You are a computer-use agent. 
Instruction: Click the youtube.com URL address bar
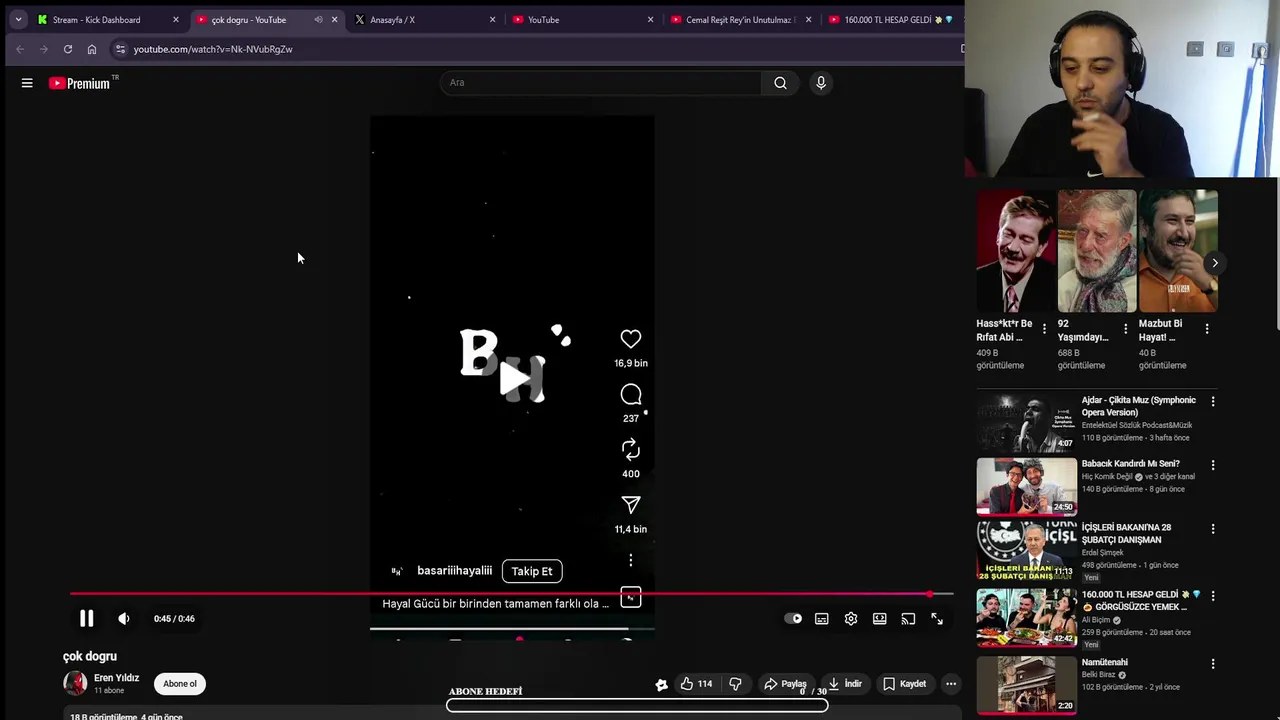click(x=213, y=49)
